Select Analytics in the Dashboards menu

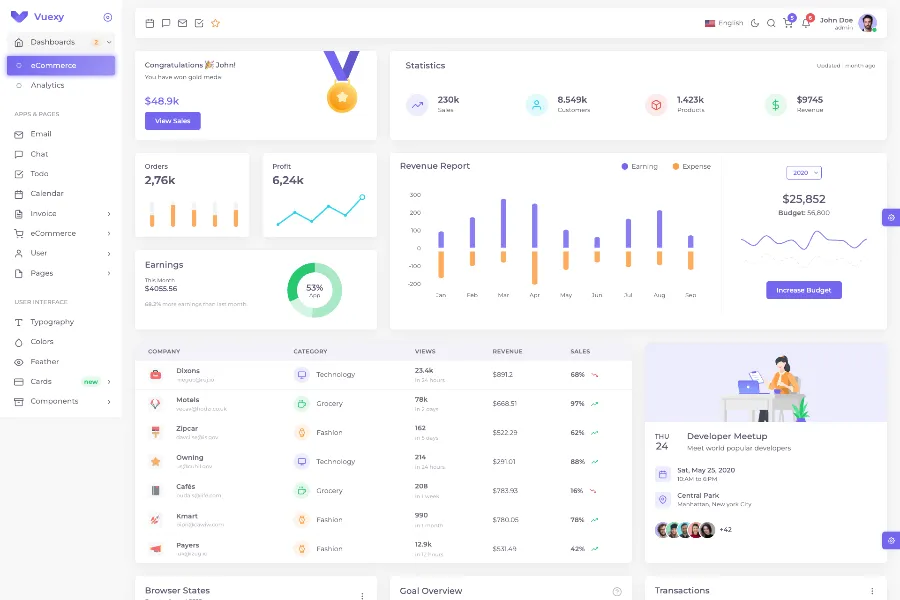tap(47, 85)
